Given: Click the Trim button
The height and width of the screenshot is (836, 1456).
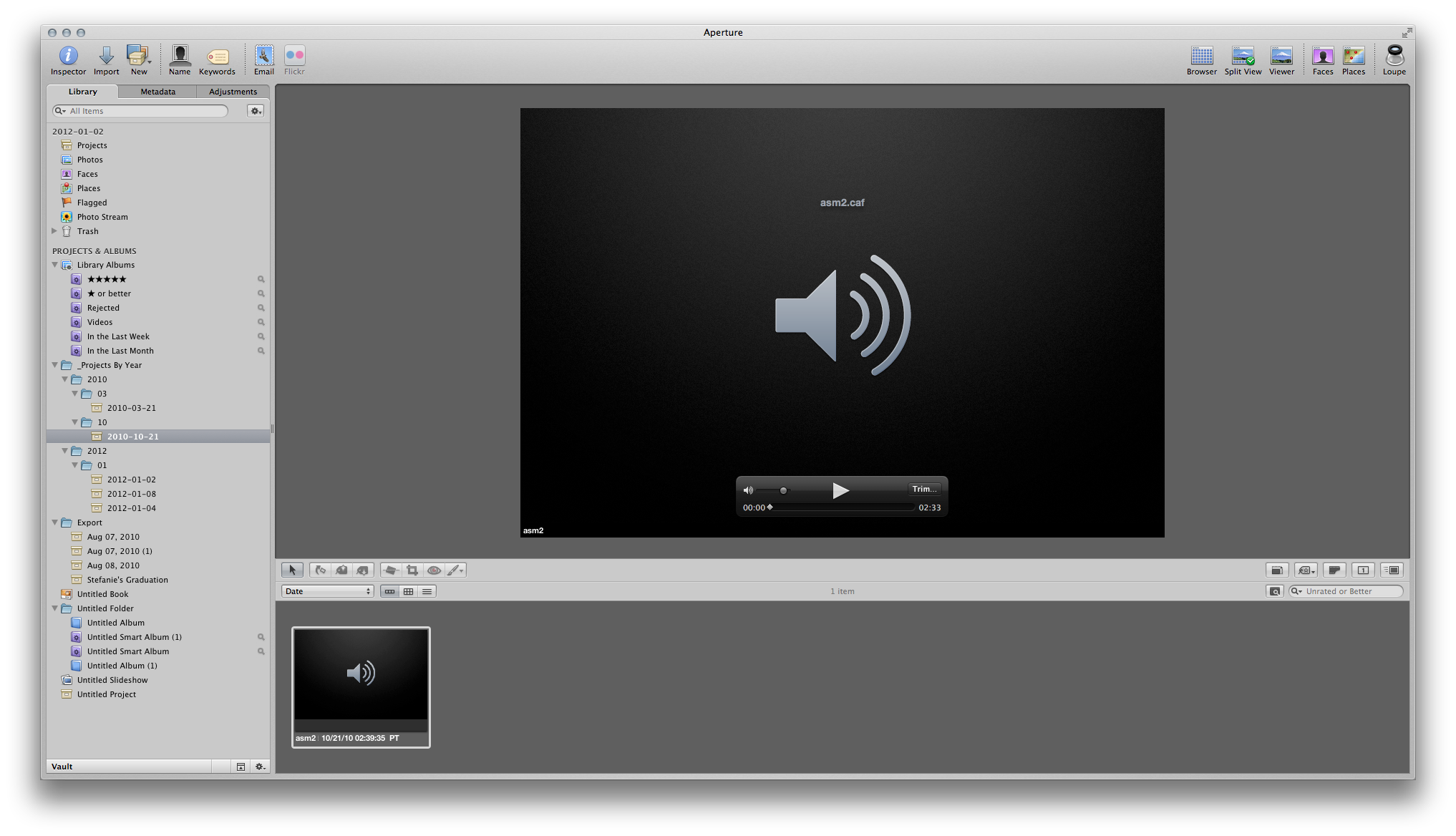Looking at the screenshot, I should pyautogui.click(x=923, y=490).
